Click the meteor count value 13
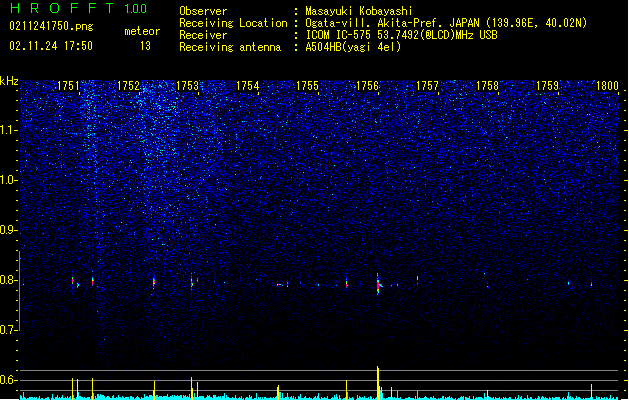 pos(145,46)
